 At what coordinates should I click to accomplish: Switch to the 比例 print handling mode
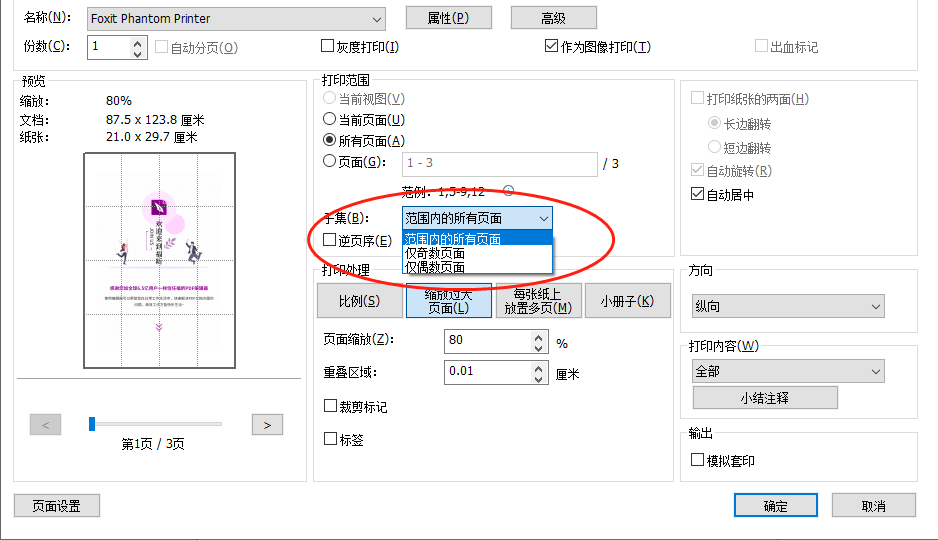tap(360, 301)
